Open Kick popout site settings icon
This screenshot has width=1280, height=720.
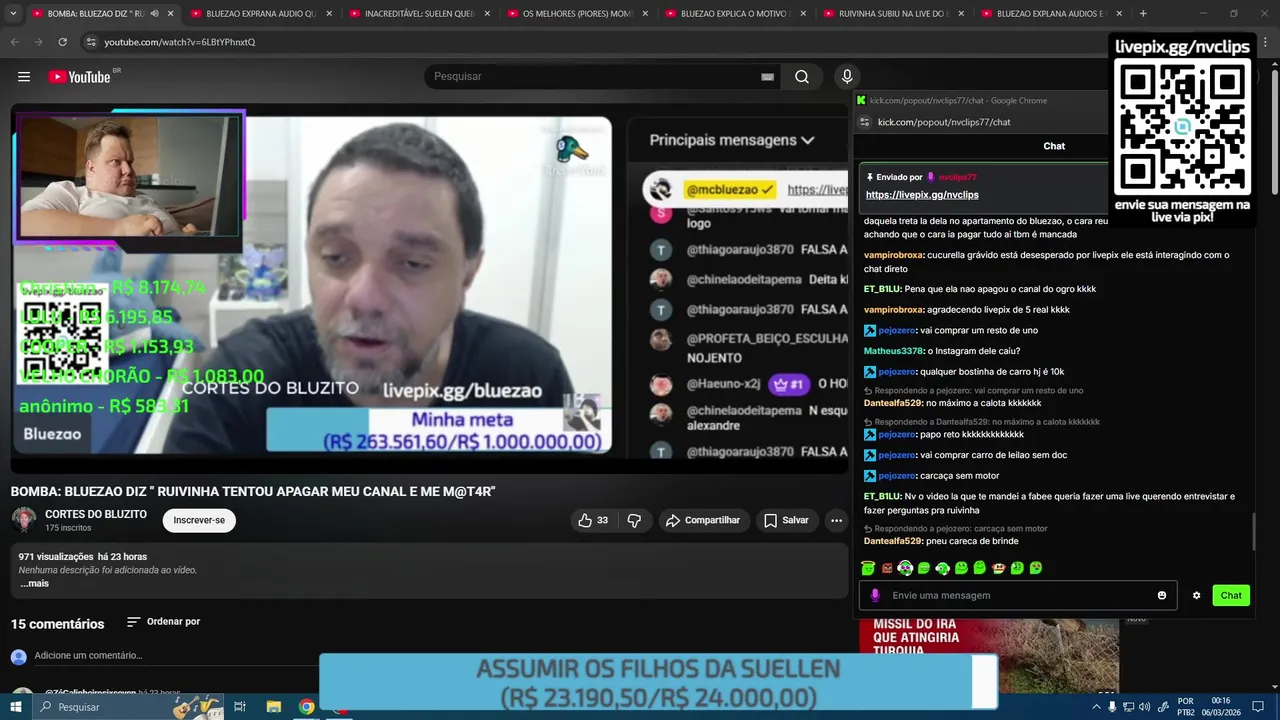click(x=866, y=122)
